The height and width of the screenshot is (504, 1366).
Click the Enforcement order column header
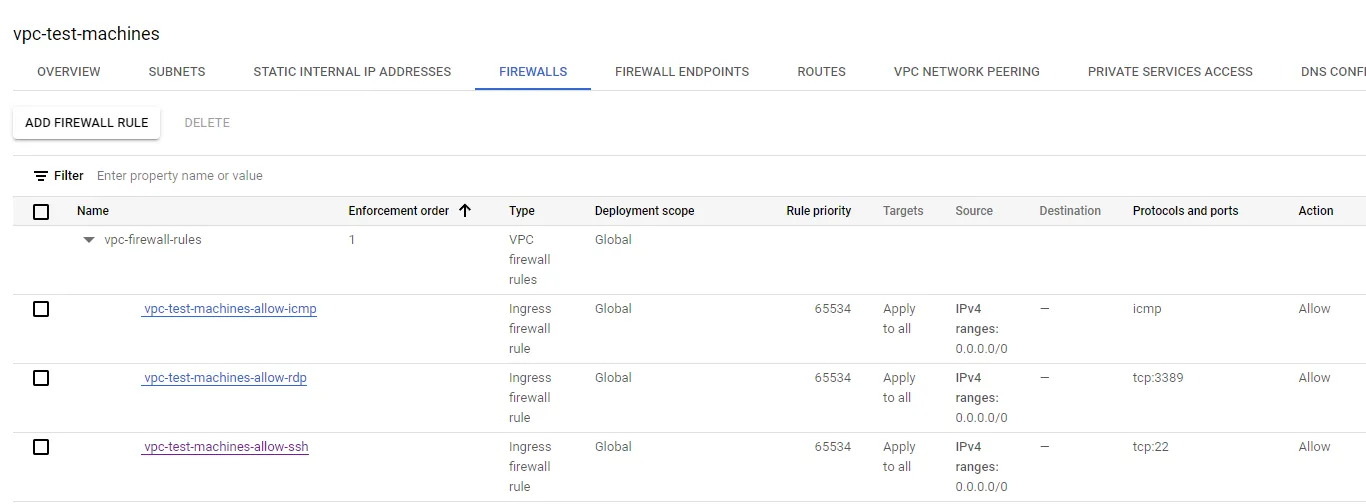(398, 211)
